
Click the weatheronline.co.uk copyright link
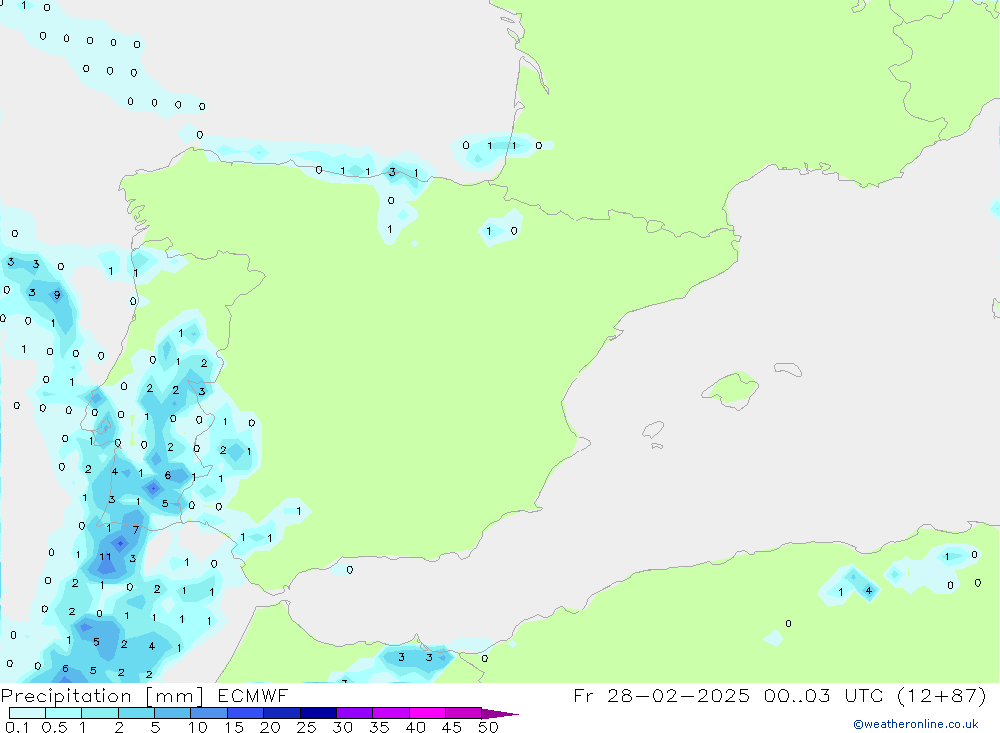(915, 724)
